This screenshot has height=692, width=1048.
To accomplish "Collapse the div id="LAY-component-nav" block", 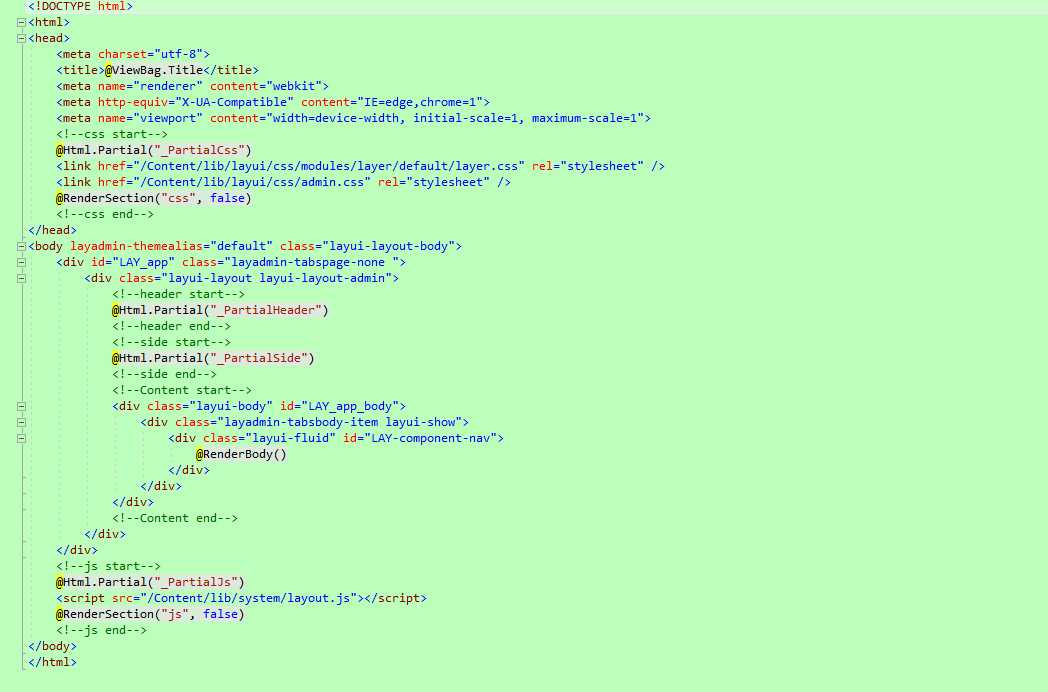I will pyautogui.click(x=21, y=438).
